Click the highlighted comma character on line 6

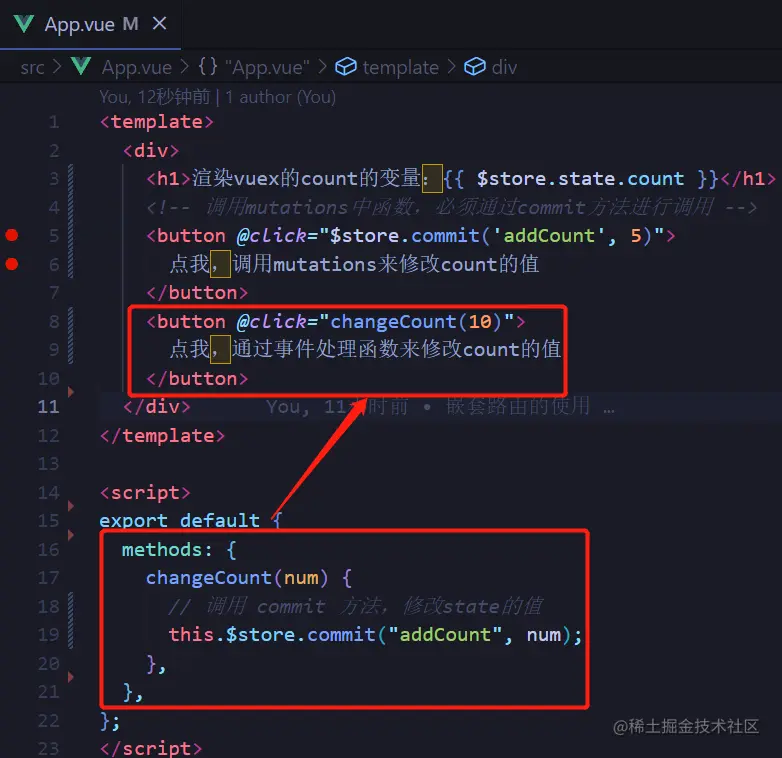point(220,264)
